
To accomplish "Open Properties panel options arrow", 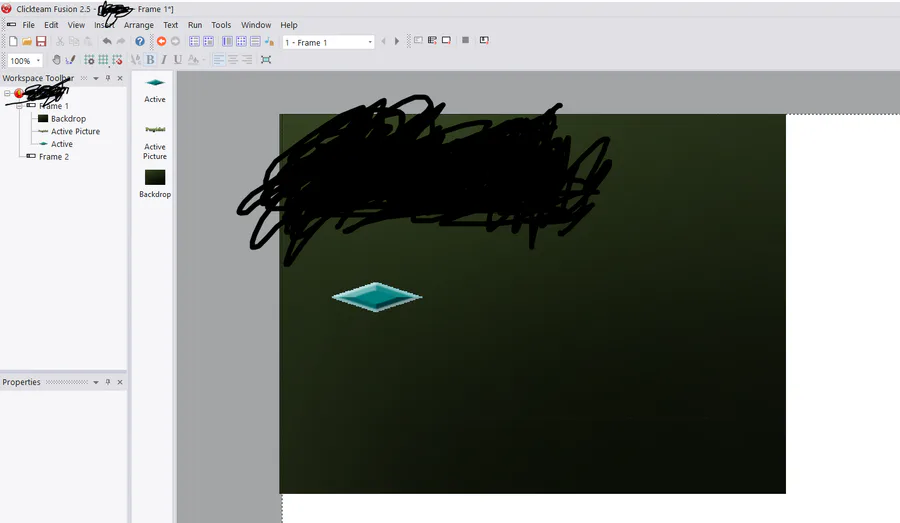I will 96,382.
